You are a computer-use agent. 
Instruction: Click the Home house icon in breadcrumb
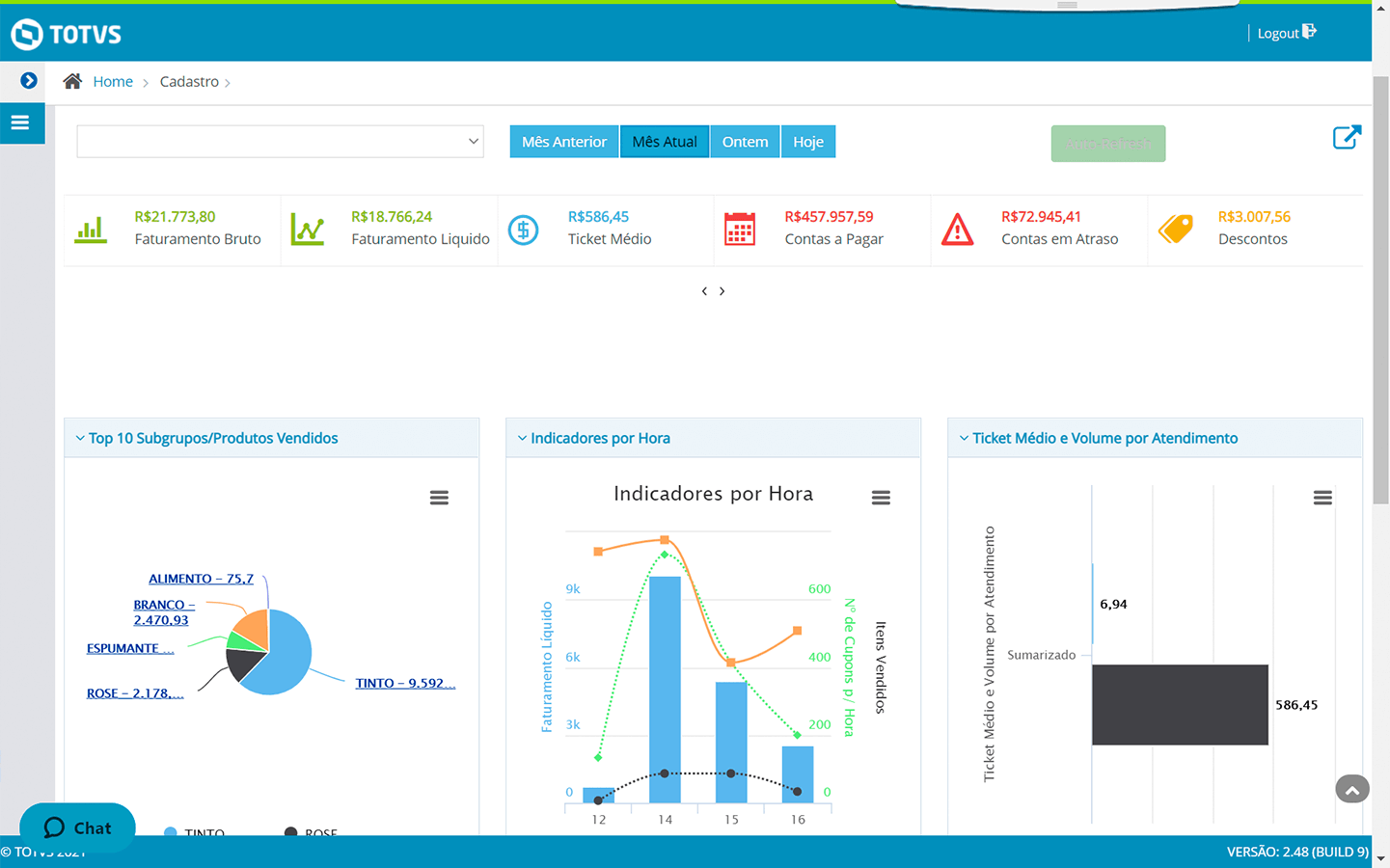[x=72, y=82]
